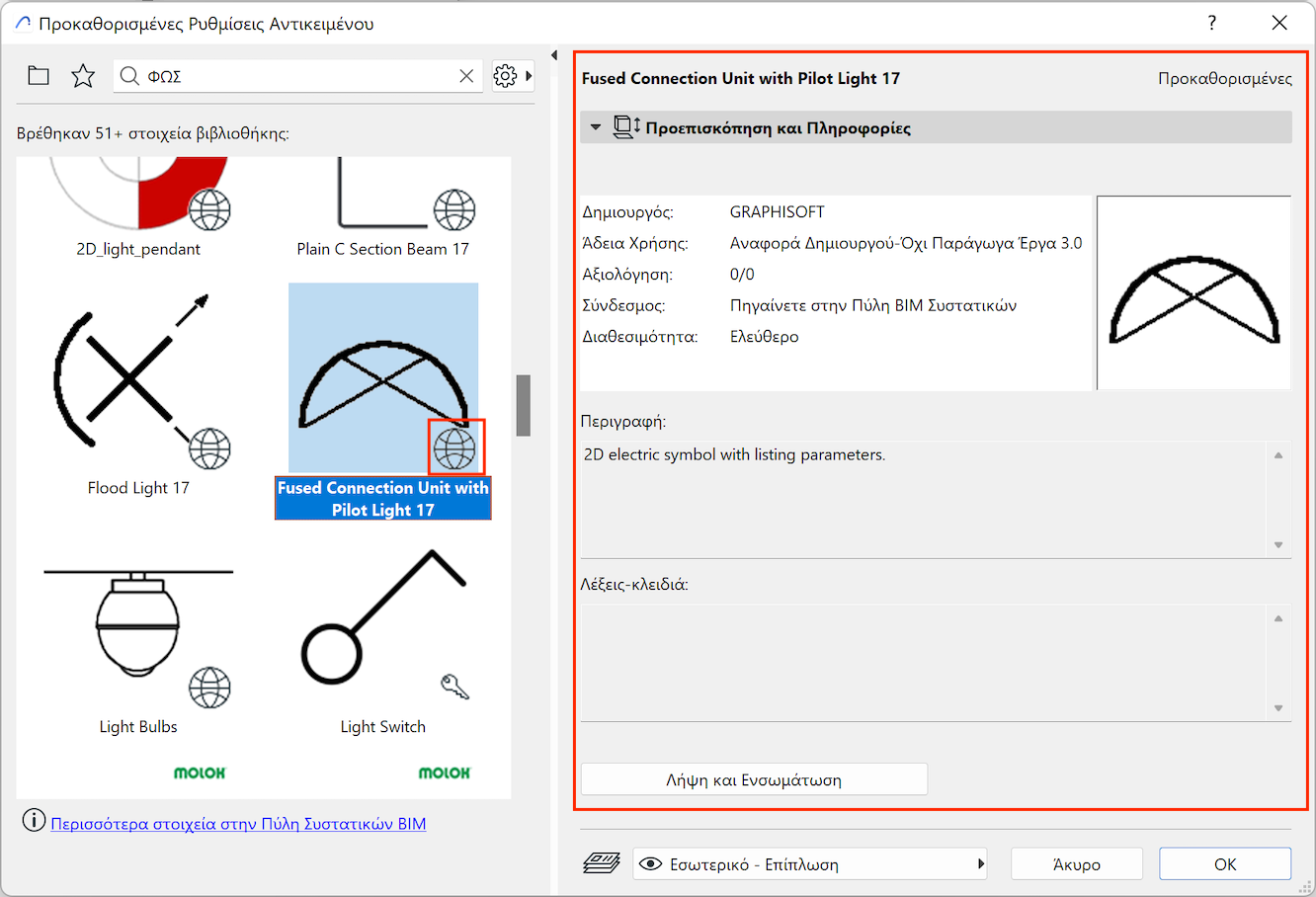The image size is (1316, 897).
Task: Click the Light Switch label
Action: 383,727
